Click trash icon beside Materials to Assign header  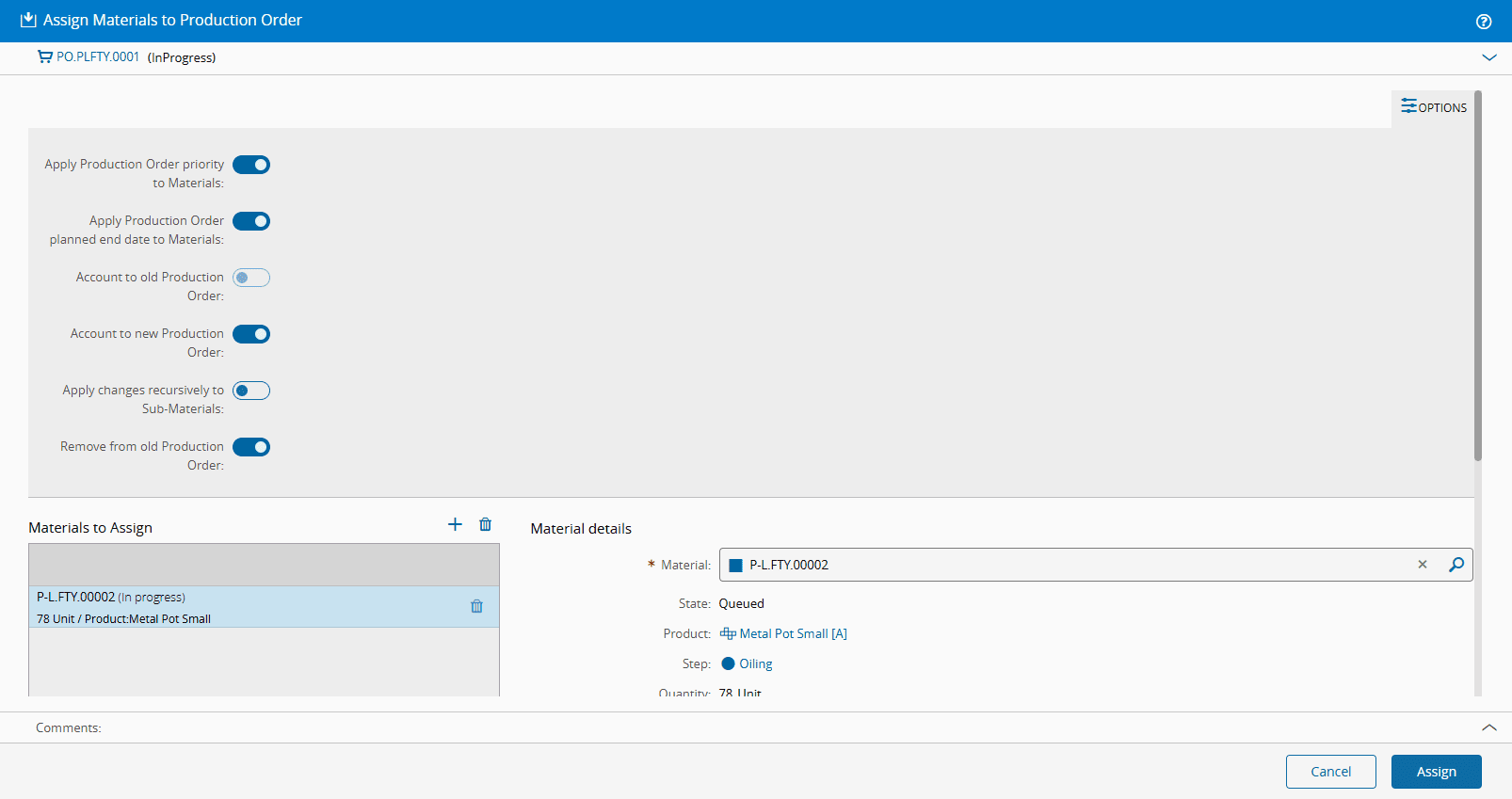pyautogui.click(x=485, y=524)
